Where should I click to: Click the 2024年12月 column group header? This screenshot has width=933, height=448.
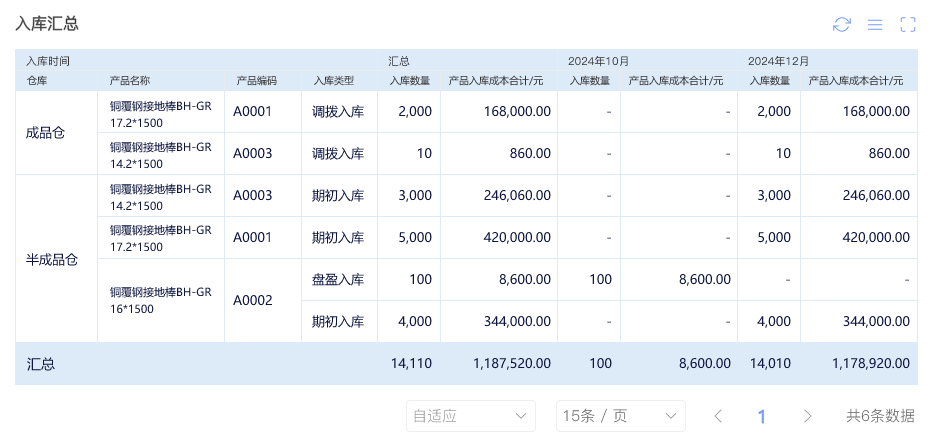(777, 61)
